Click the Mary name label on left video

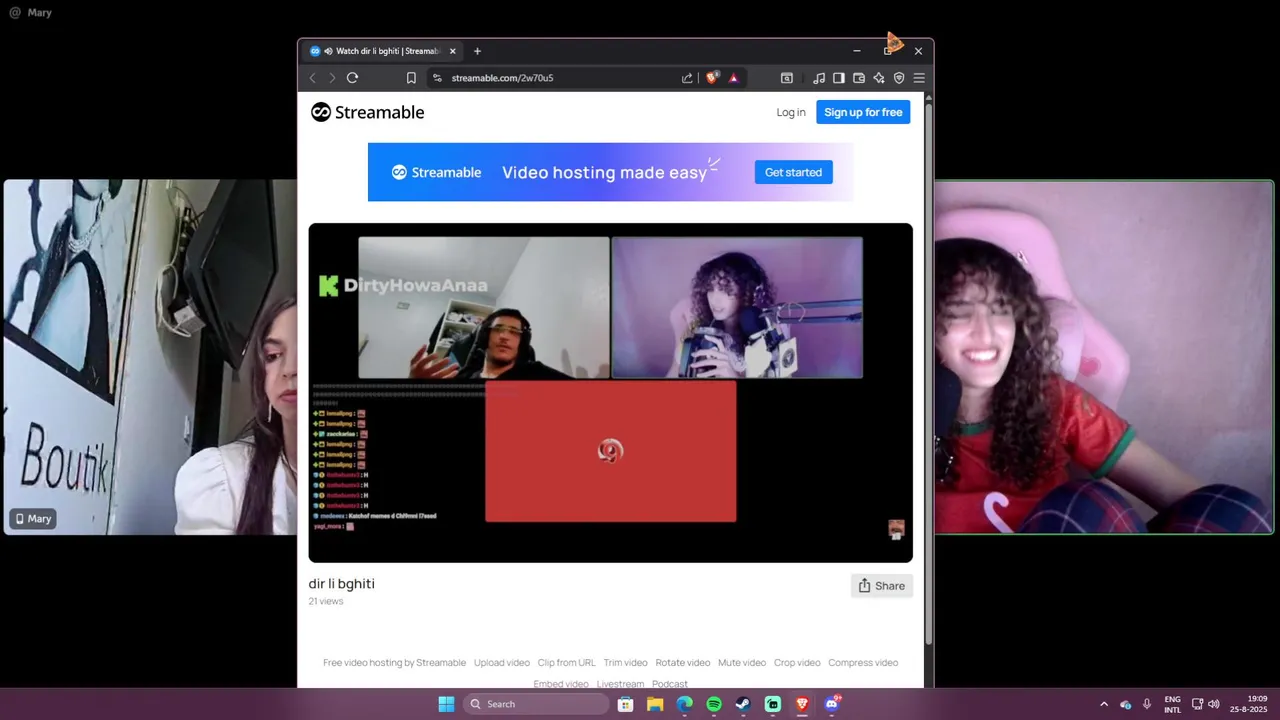33,518
